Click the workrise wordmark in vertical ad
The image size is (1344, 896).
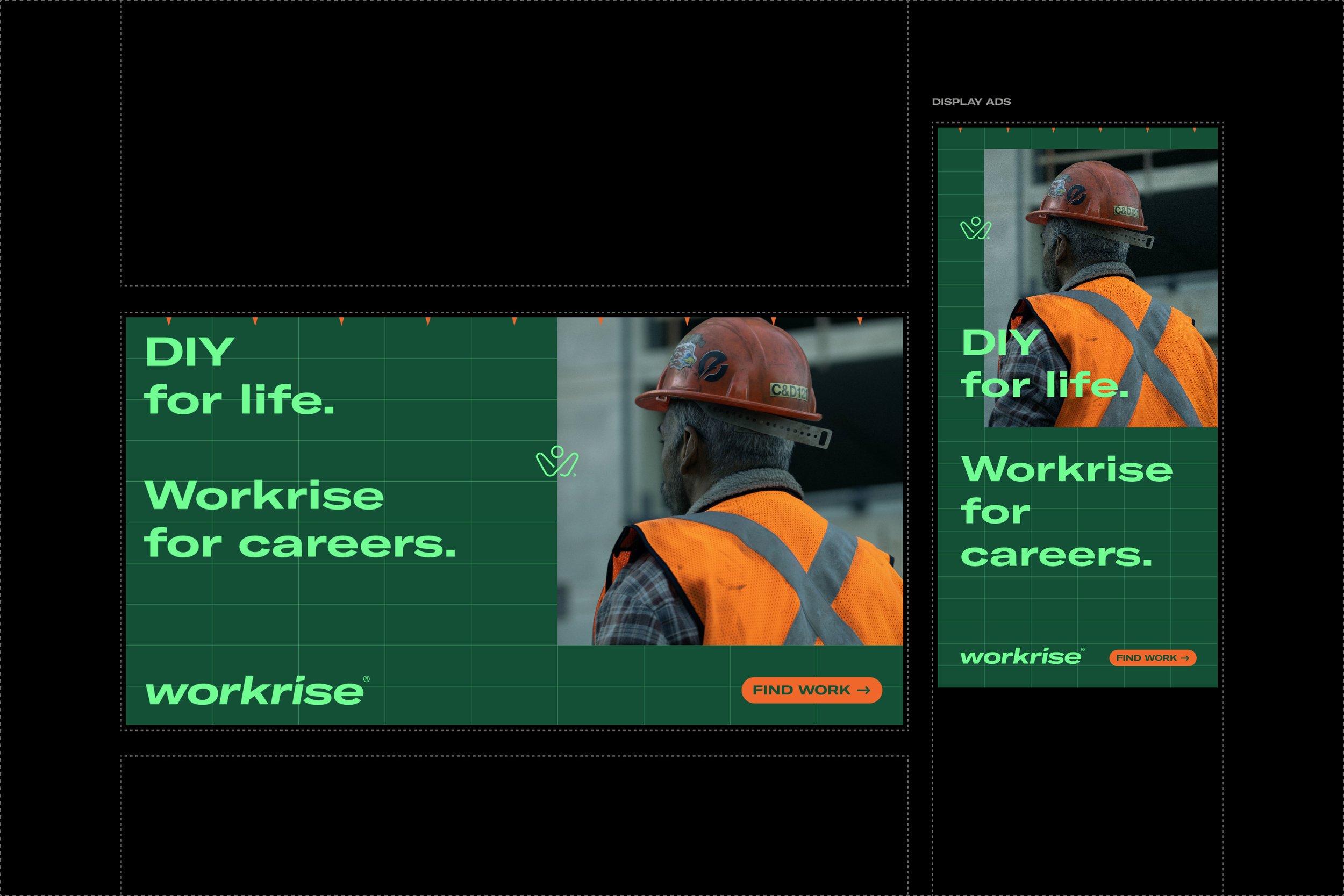pyautogui.click(x=1023, y=657)
